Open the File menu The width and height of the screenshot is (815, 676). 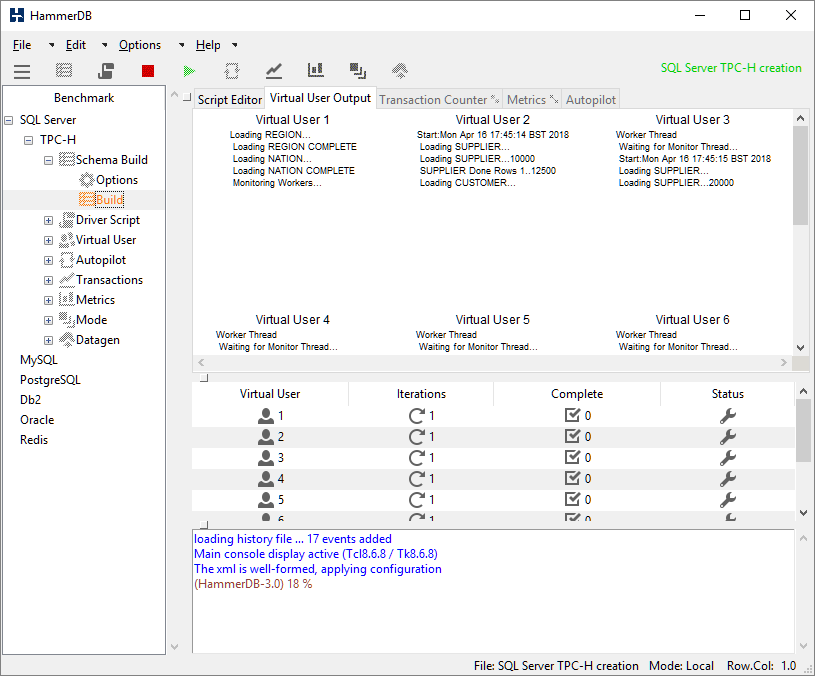click(x=22, y=45)
